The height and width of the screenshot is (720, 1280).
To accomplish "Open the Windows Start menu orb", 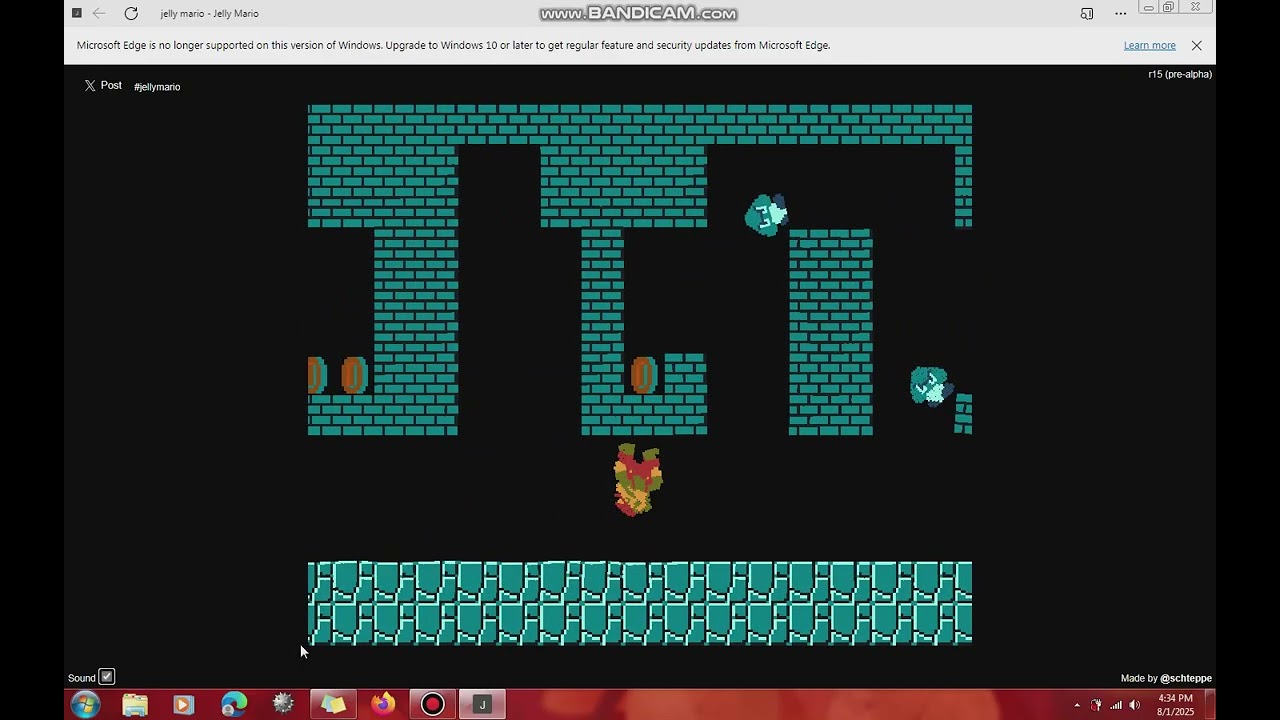I will click(x=85, y=704).
